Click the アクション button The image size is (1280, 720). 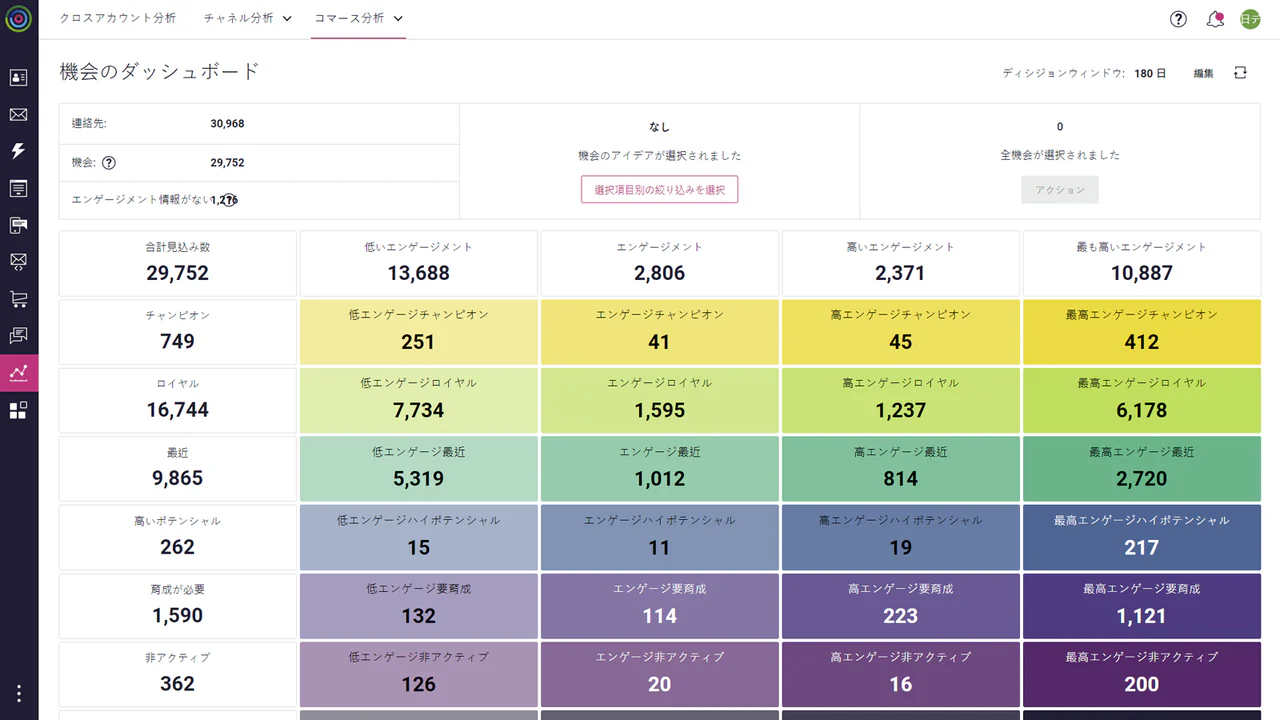1060,190
